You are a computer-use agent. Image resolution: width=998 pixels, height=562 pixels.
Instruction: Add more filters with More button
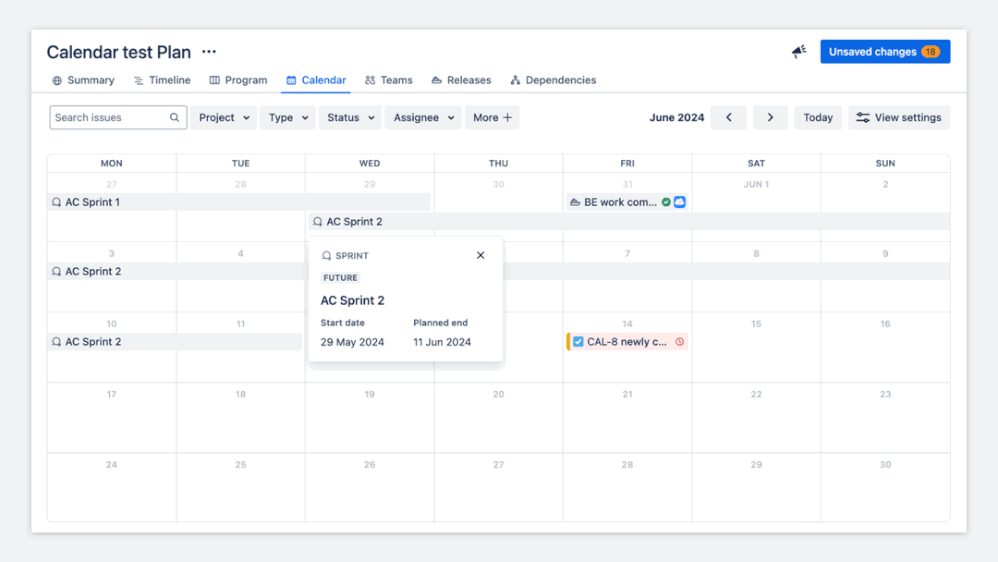click(x=492, y=118)
